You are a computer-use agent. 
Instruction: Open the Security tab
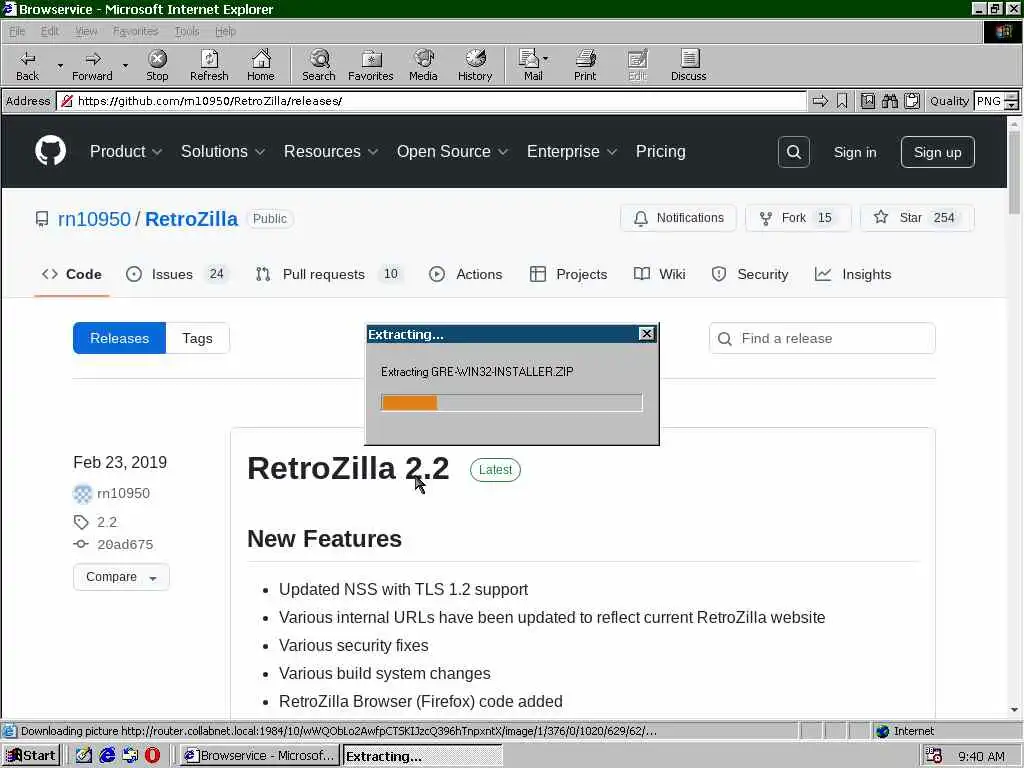pyautogui.click(x=750, y=274)
